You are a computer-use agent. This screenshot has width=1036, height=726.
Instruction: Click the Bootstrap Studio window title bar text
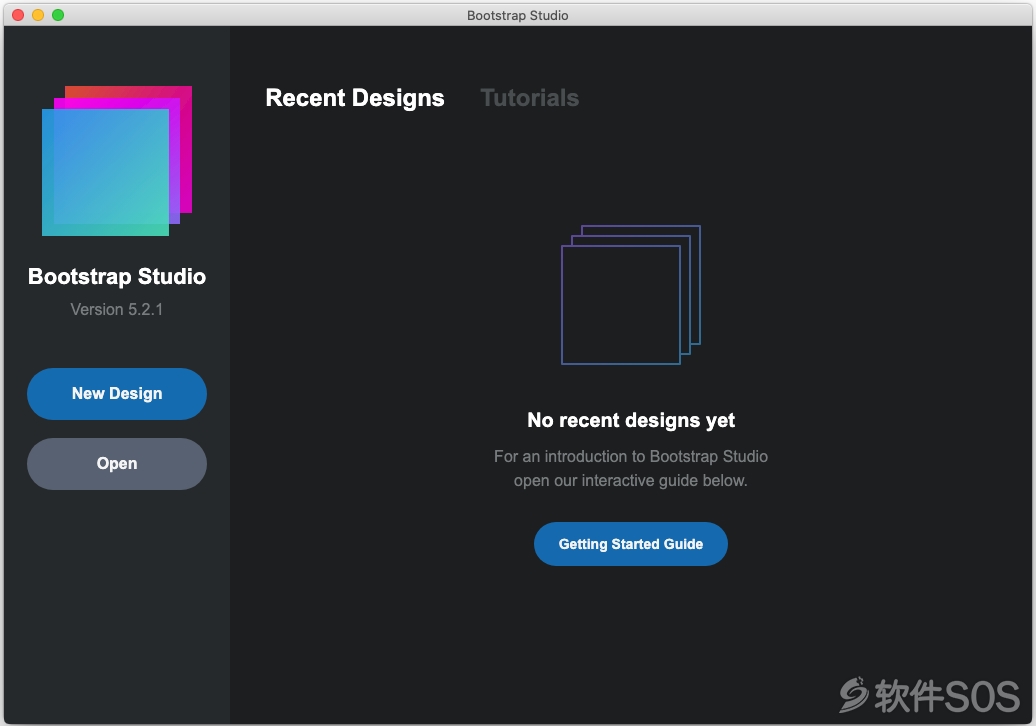point(517,15)
